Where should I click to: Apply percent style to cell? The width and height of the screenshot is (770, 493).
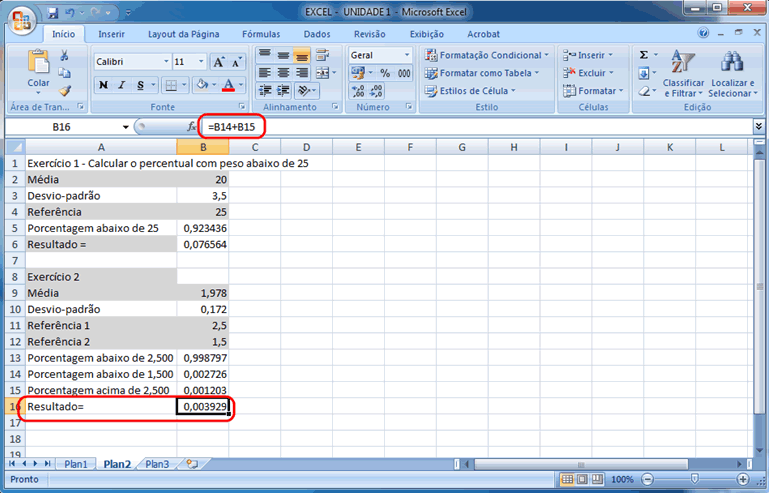point(384,73)
